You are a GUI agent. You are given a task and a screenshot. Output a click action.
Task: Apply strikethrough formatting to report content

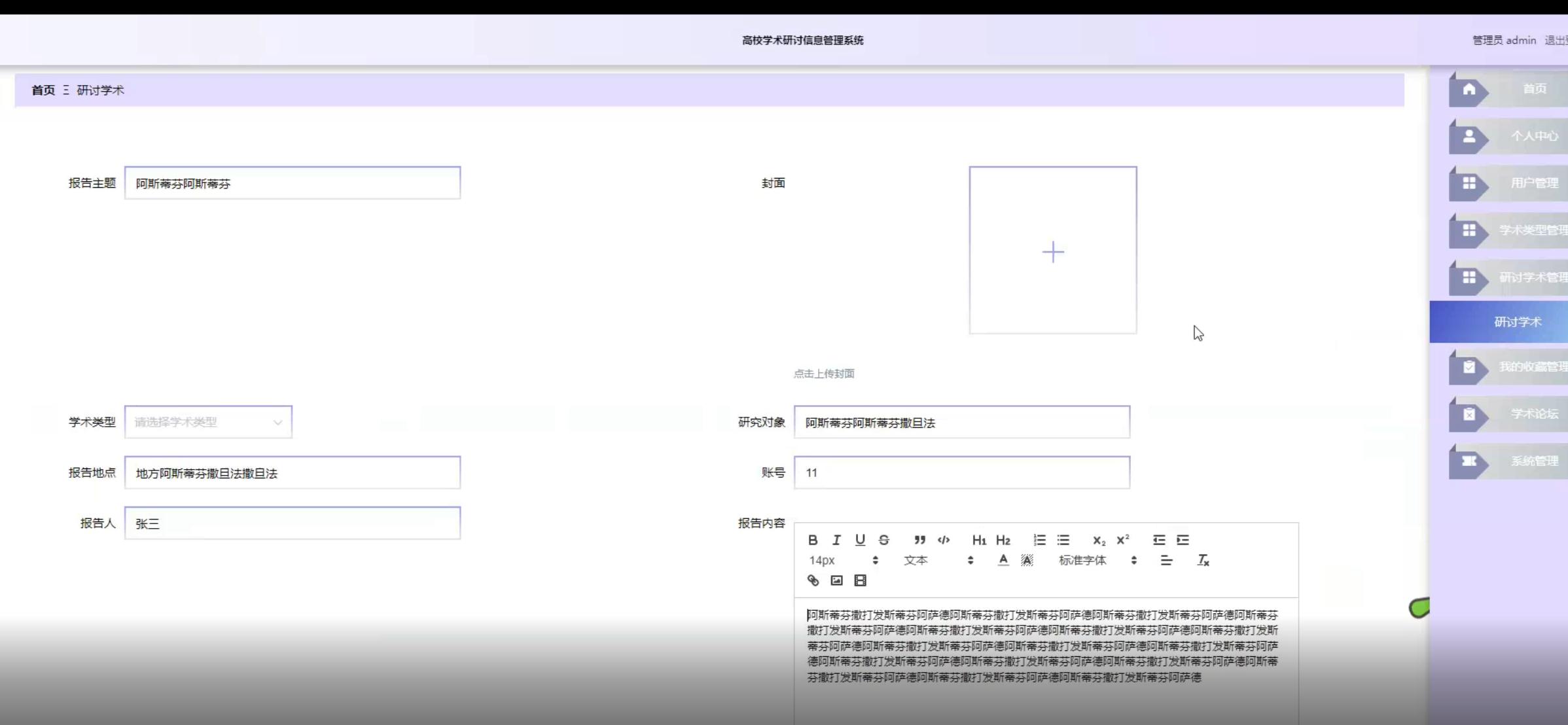(x=883, y=540)
